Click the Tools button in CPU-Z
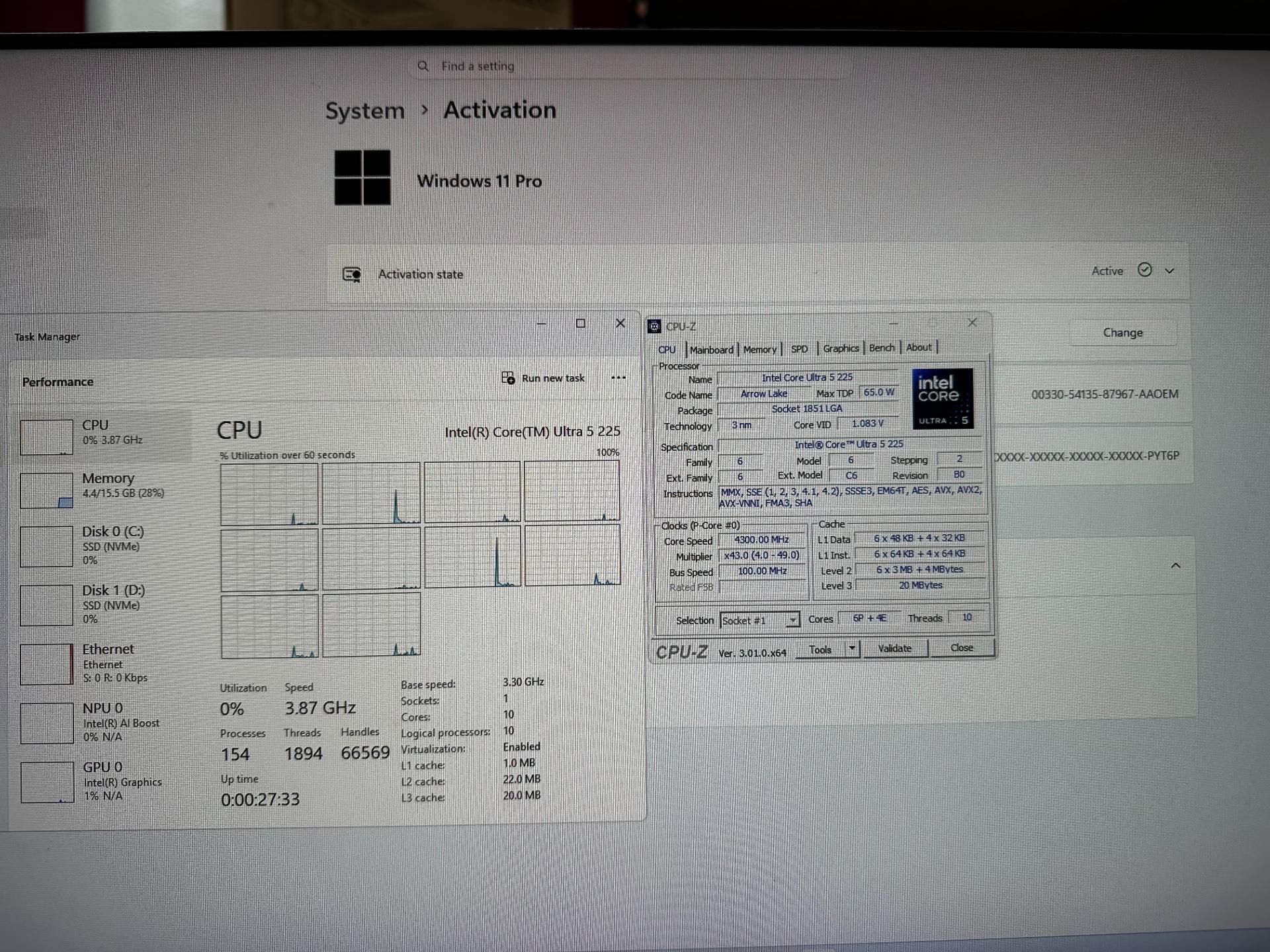 tap(820, 650)
